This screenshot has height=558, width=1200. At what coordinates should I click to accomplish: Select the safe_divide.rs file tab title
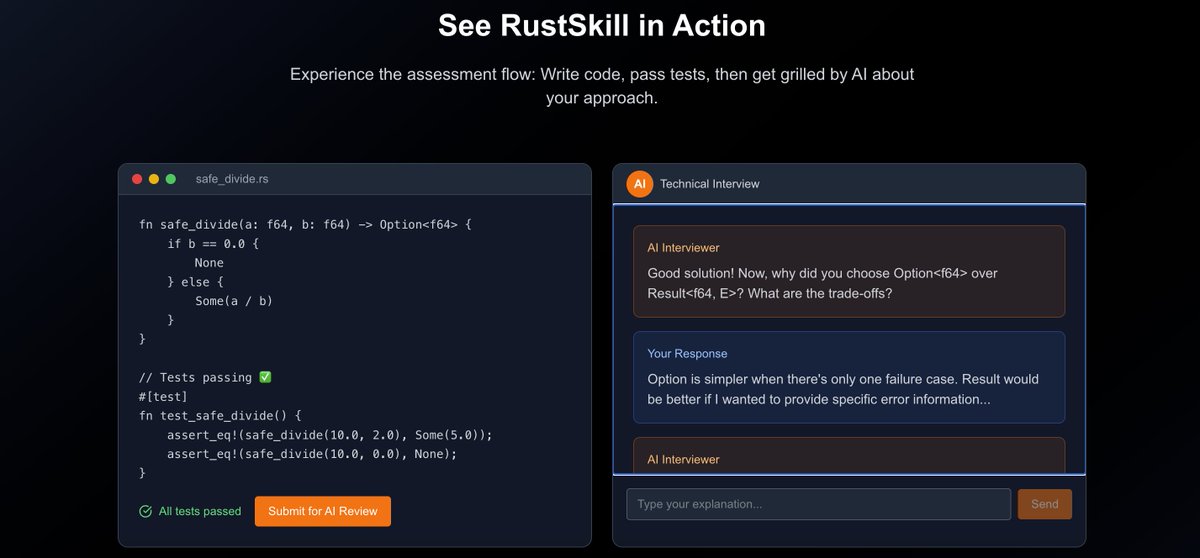(x=232, y=179)
